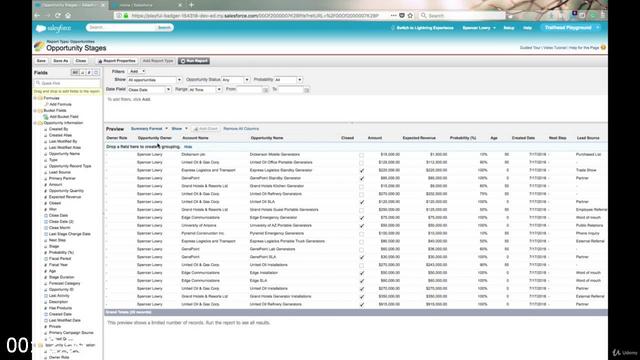Open the Trailhead Playground app menu

pyautogui.click(x=571, y=28)
